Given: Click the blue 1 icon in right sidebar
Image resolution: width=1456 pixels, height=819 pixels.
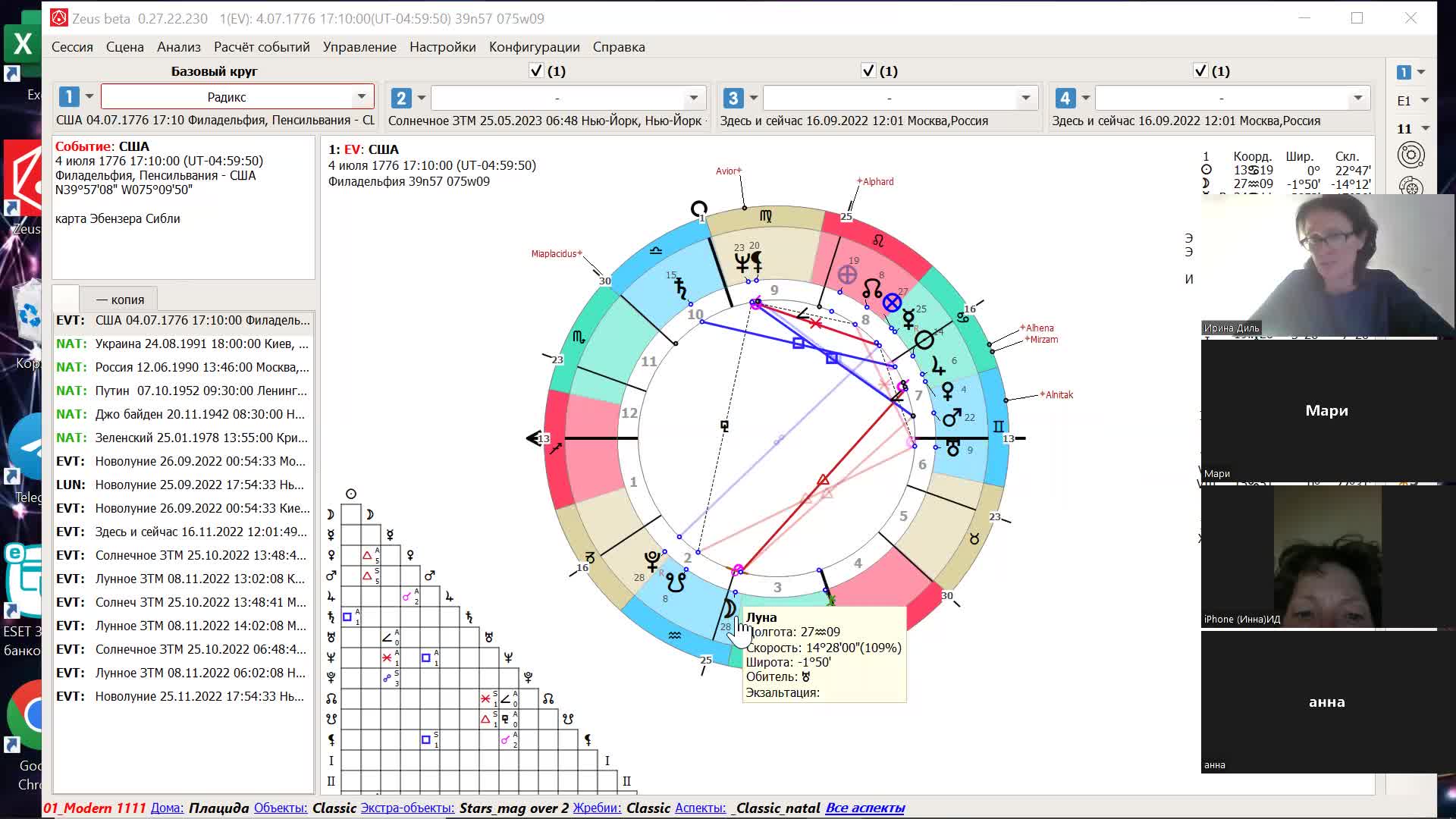Looking at the screenshot, I should pos(1404,72).
